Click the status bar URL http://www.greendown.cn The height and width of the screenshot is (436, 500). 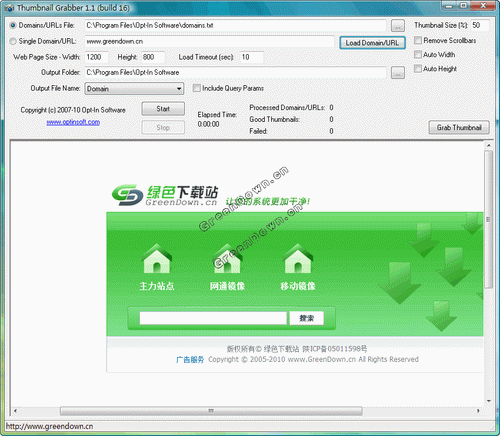49,426
